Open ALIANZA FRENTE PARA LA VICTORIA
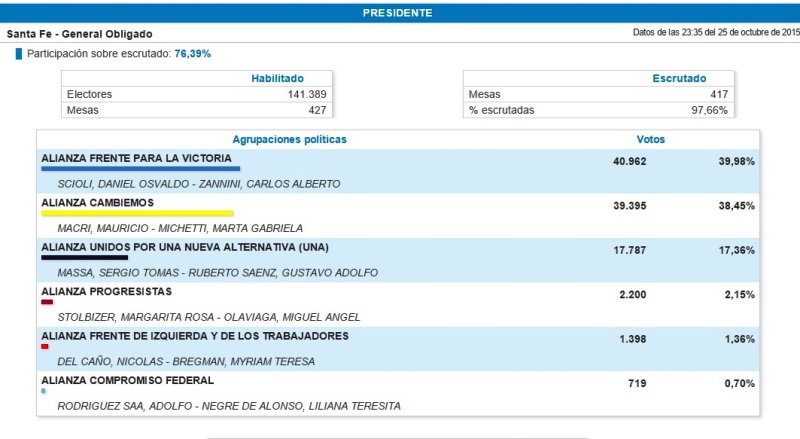Viewport: 800px width, 439px height. point(136,158)
